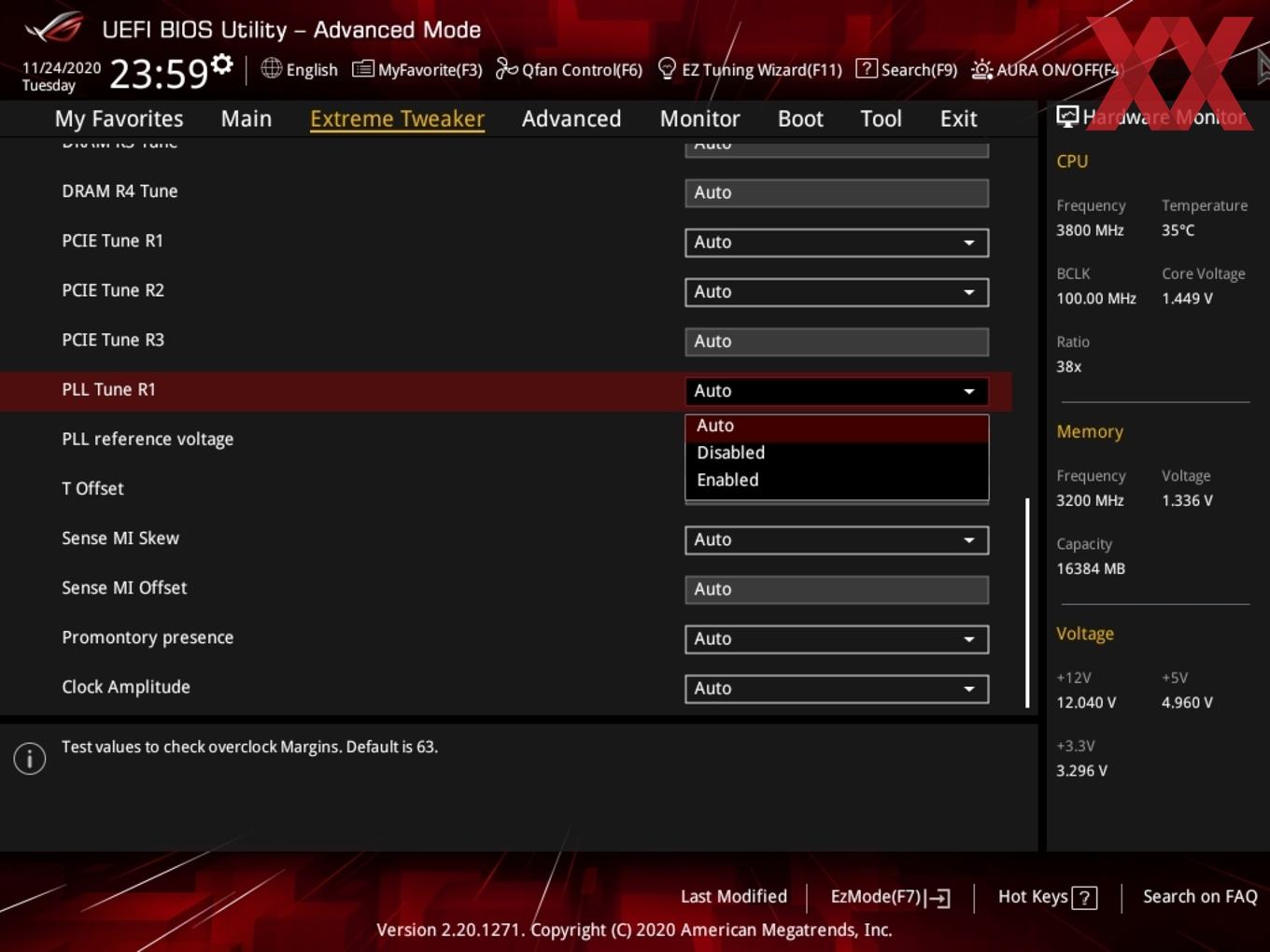Select Promontory presence label
The height and width of the screenshot is (952, 1270).
click(x=148, y=637)
